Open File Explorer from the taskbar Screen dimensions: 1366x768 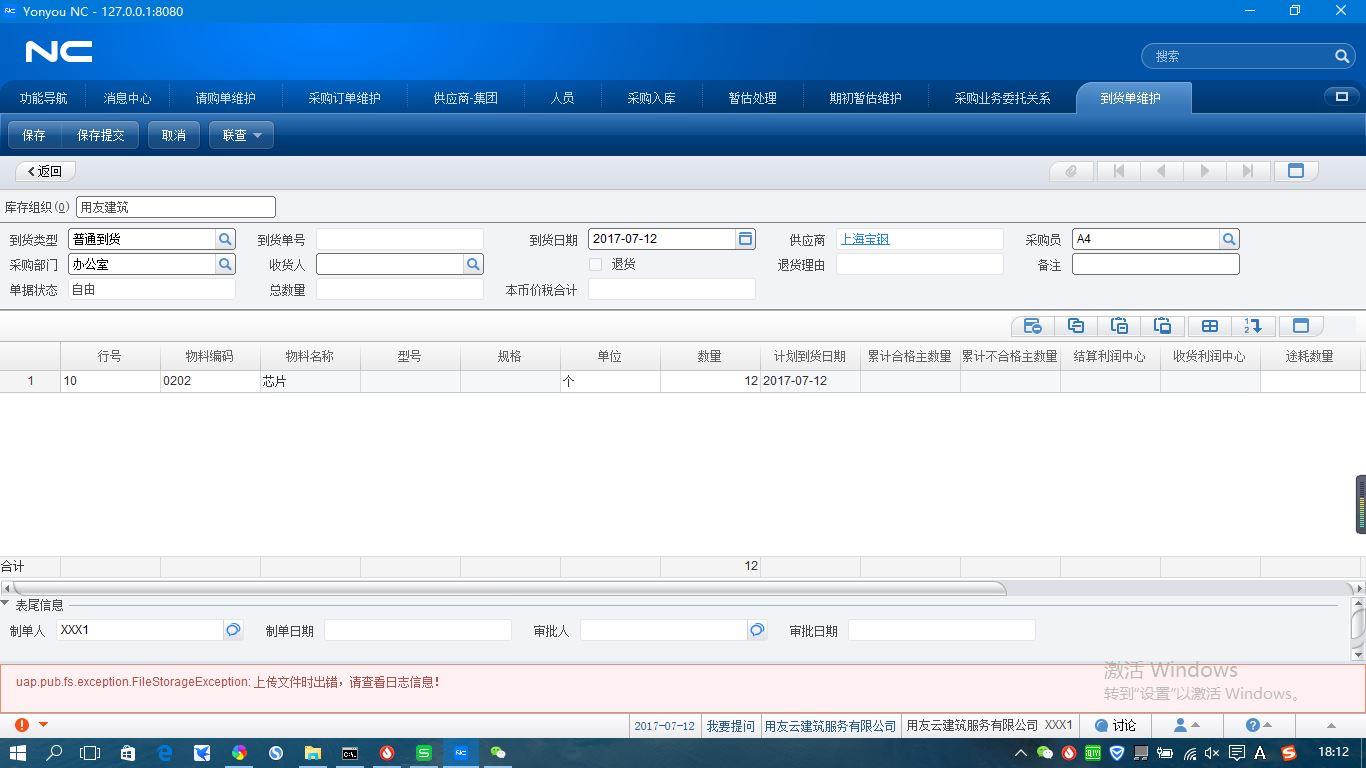point(313,752)
